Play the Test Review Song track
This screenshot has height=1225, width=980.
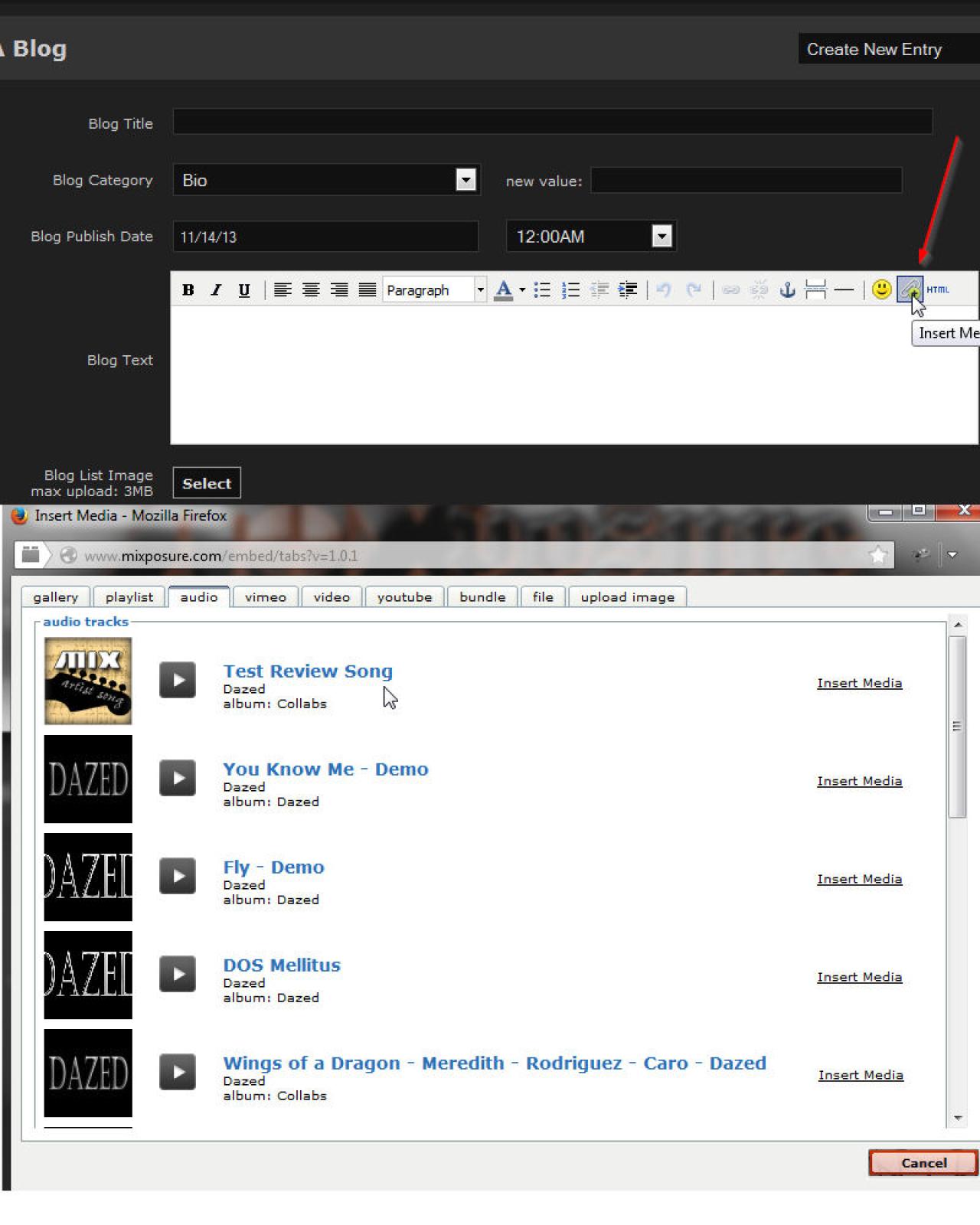178,680
